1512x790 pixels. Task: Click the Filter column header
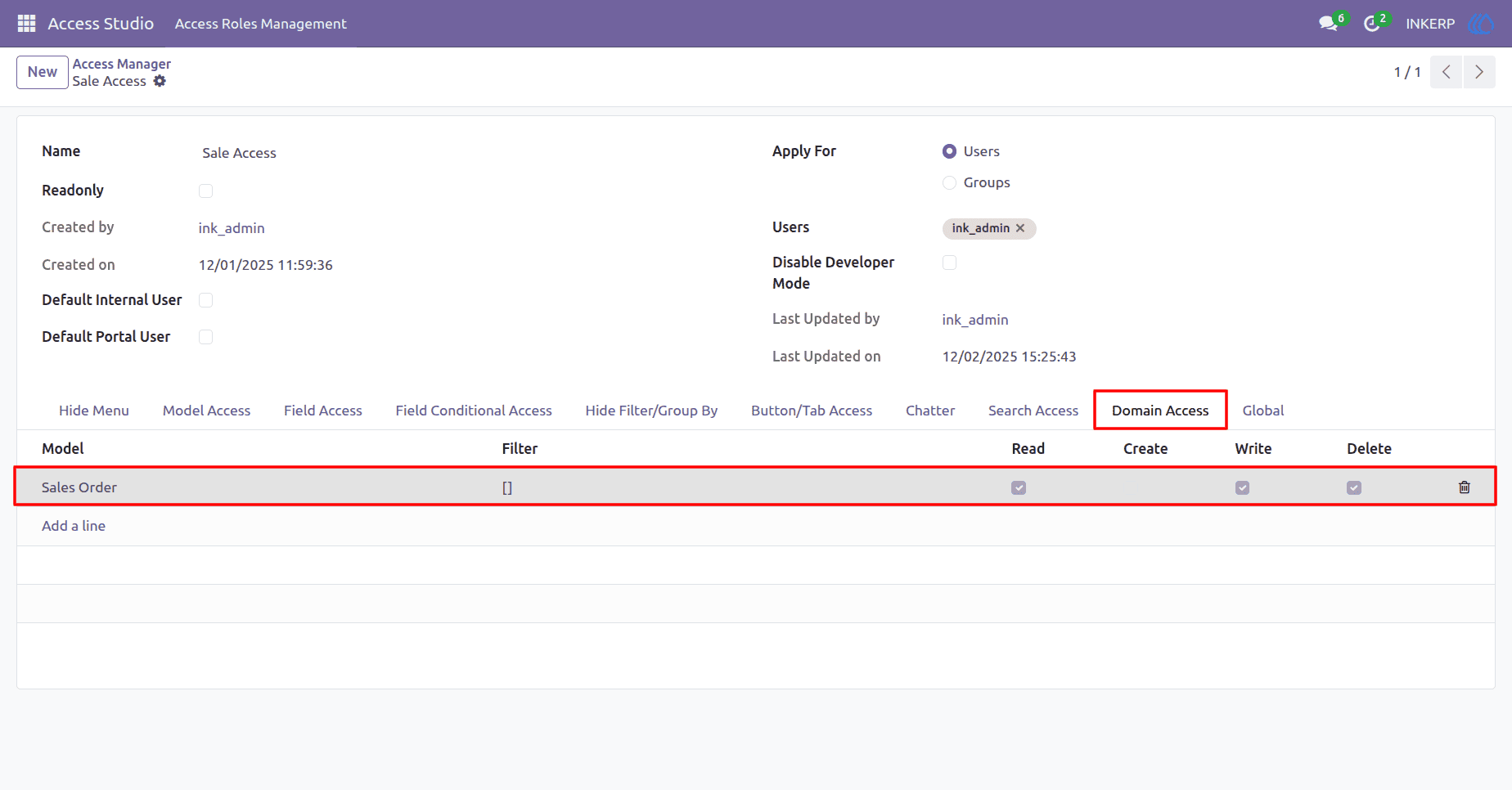coord(520,449)
